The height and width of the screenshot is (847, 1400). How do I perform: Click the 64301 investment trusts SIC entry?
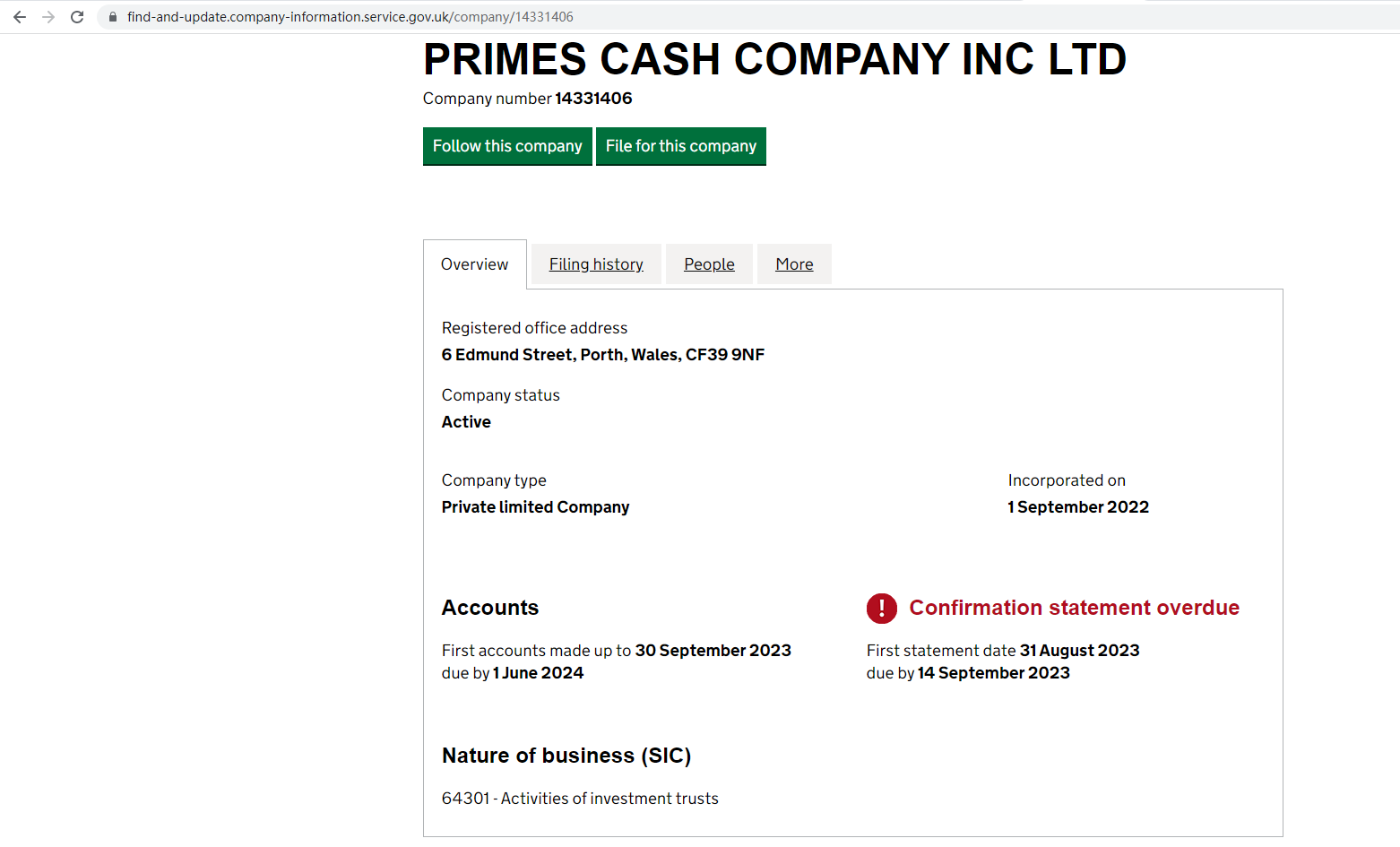pos(580,799)
